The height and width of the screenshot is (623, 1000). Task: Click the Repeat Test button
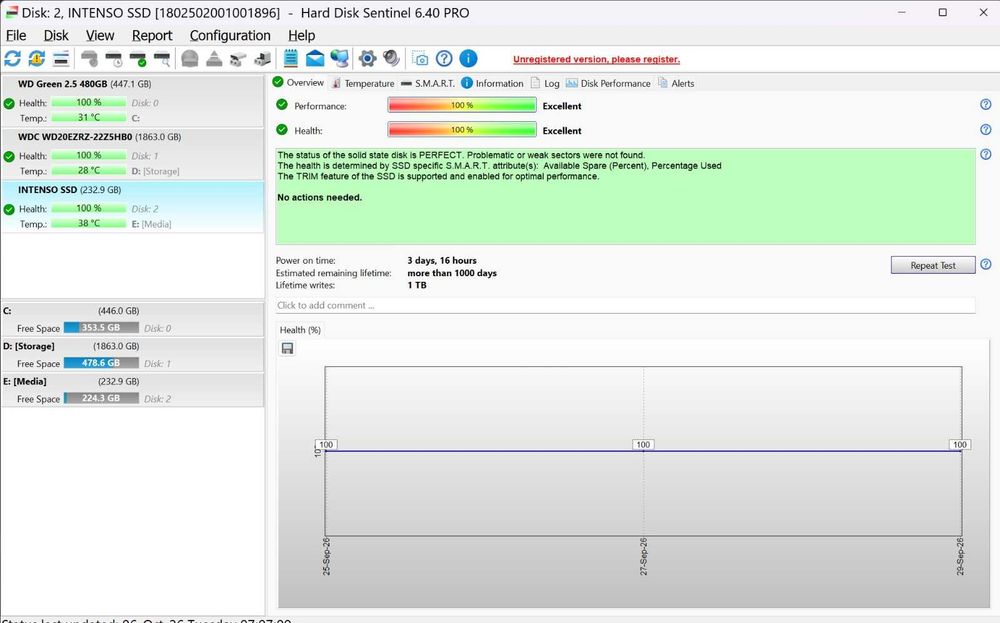pos(933,265)
